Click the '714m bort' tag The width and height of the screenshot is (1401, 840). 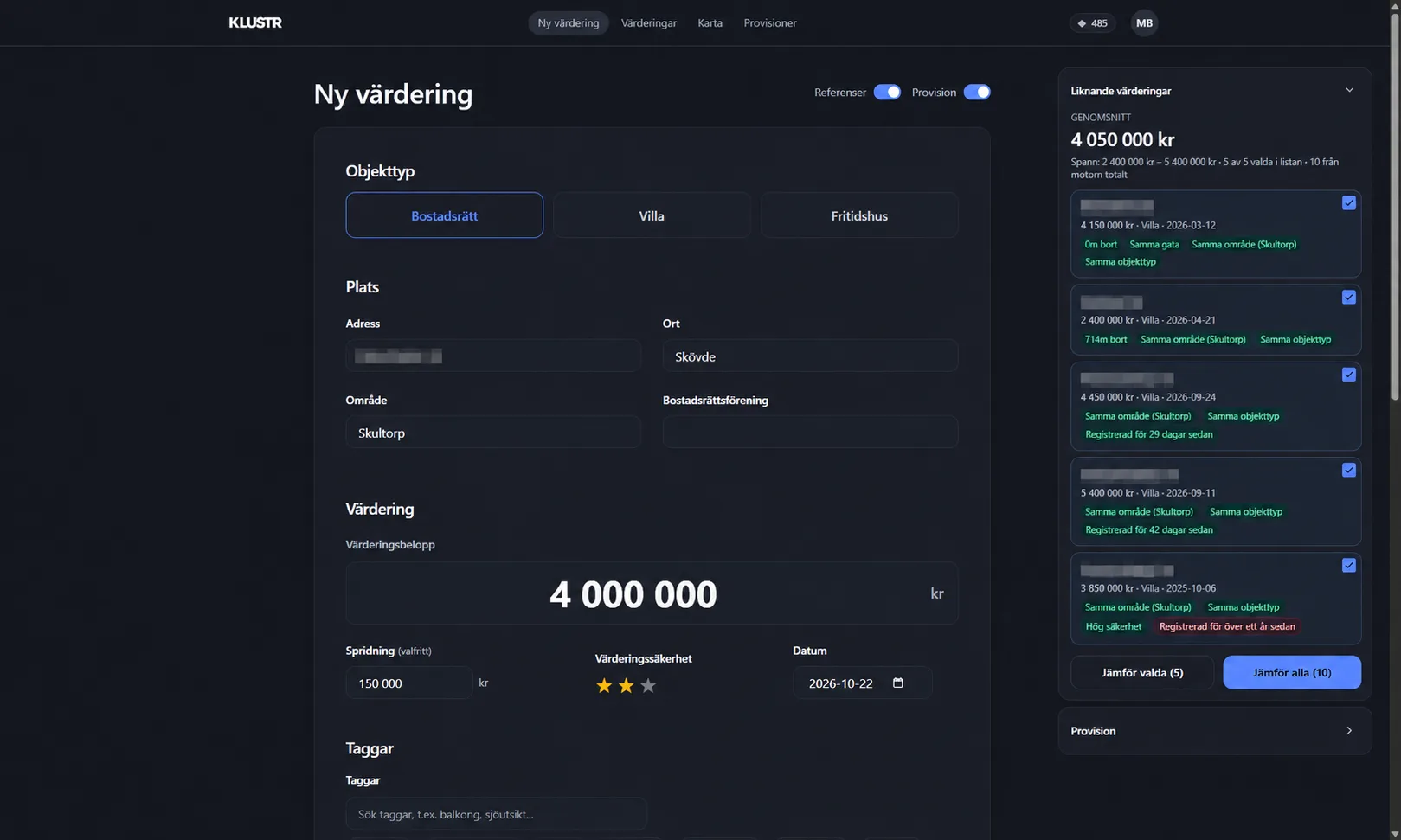tap(1106, 339)
